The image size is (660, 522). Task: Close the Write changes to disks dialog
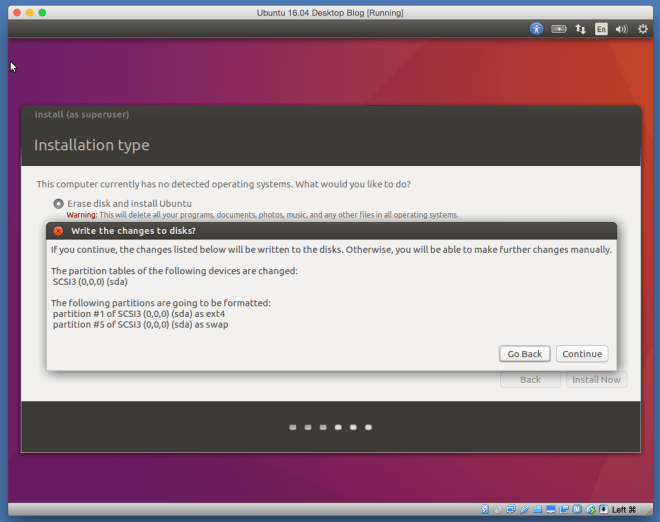click(58, 231)
